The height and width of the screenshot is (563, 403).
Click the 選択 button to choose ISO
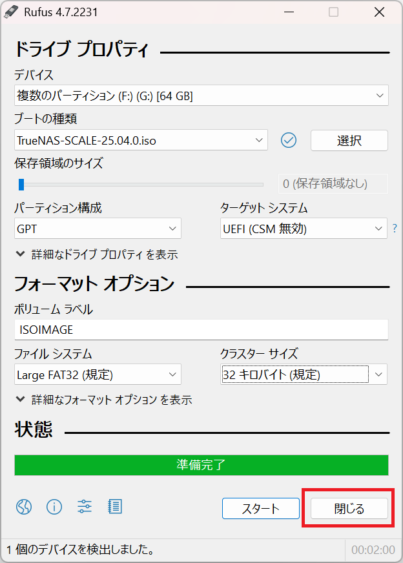349,140
